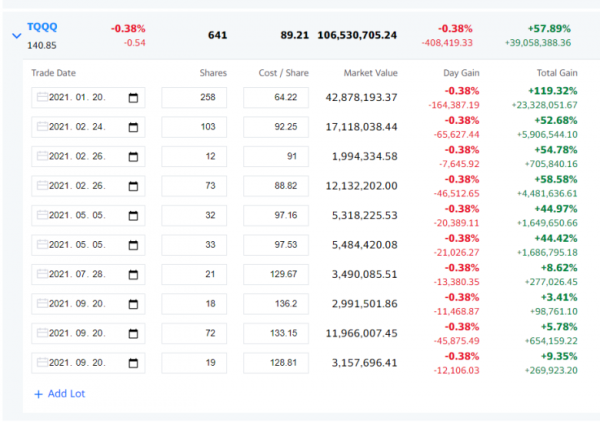This screenshot has height=422, width=600.
Task: Select total day loss -408,419.33
Action: [447, 43]
